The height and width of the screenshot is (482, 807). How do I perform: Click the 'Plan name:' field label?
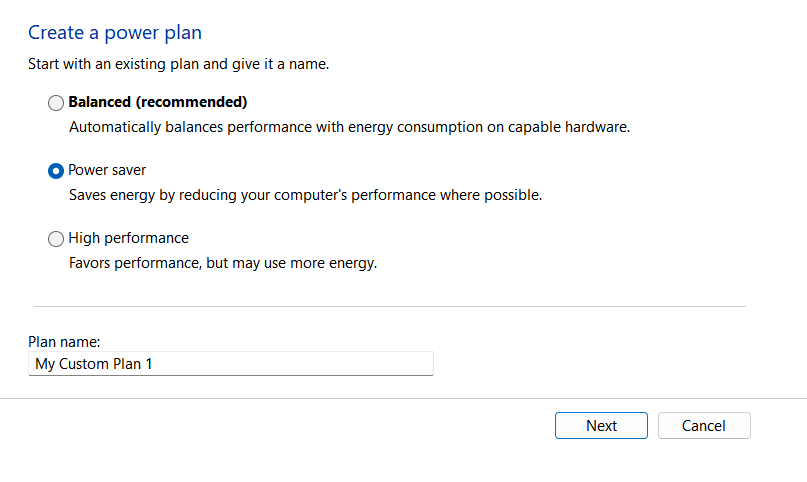pyautogui.click(x=64, y=342)
